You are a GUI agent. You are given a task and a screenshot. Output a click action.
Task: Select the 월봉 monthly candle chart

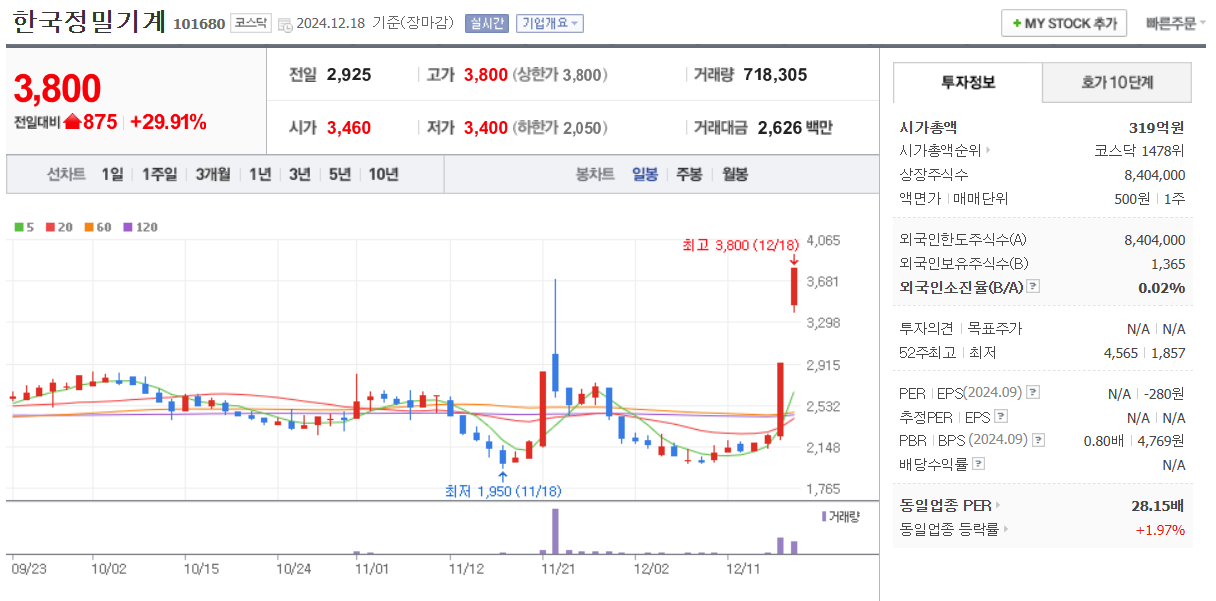point(735,174)
